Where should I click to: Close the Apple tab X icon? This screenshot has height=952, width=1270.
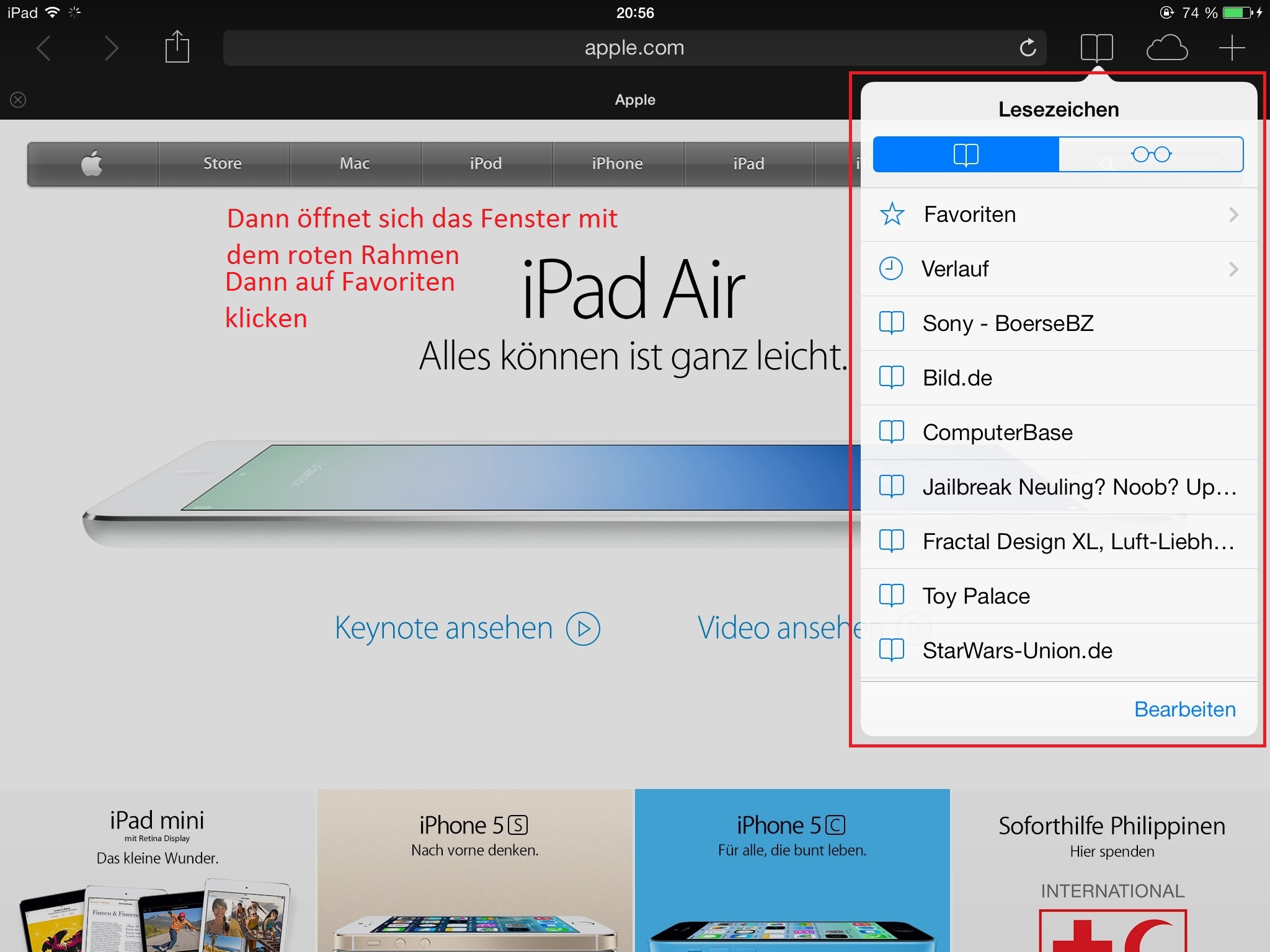pyautogui.click(x=18, y=100)
